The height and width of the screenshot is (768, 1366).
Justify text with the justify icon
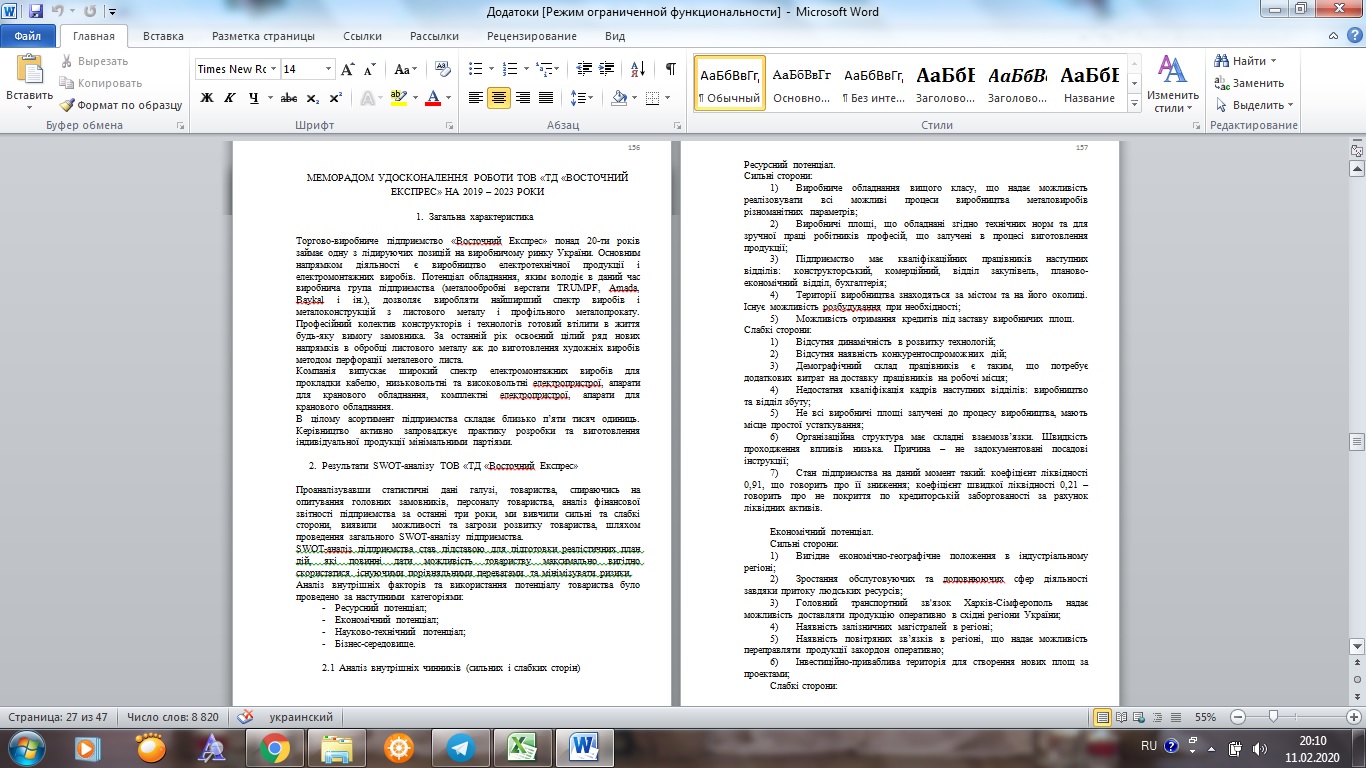(x=546, y=98)
